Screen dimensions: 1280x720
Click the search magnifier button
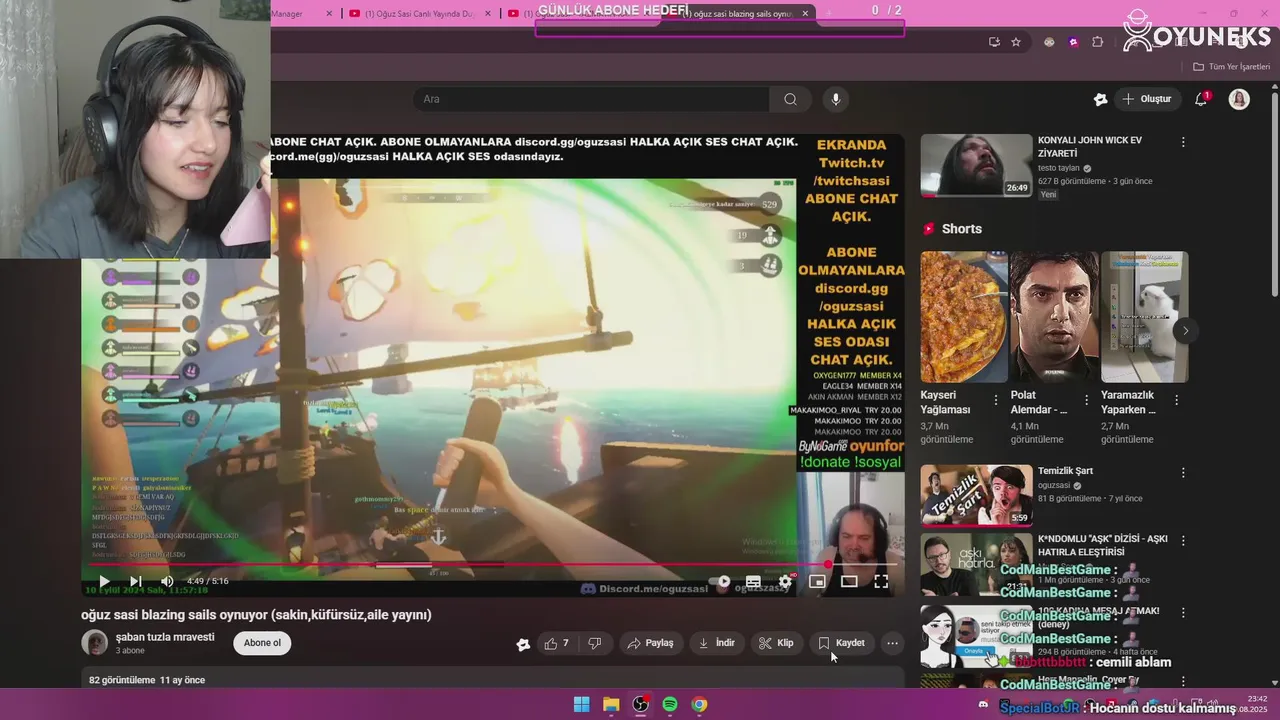point(790,99)
